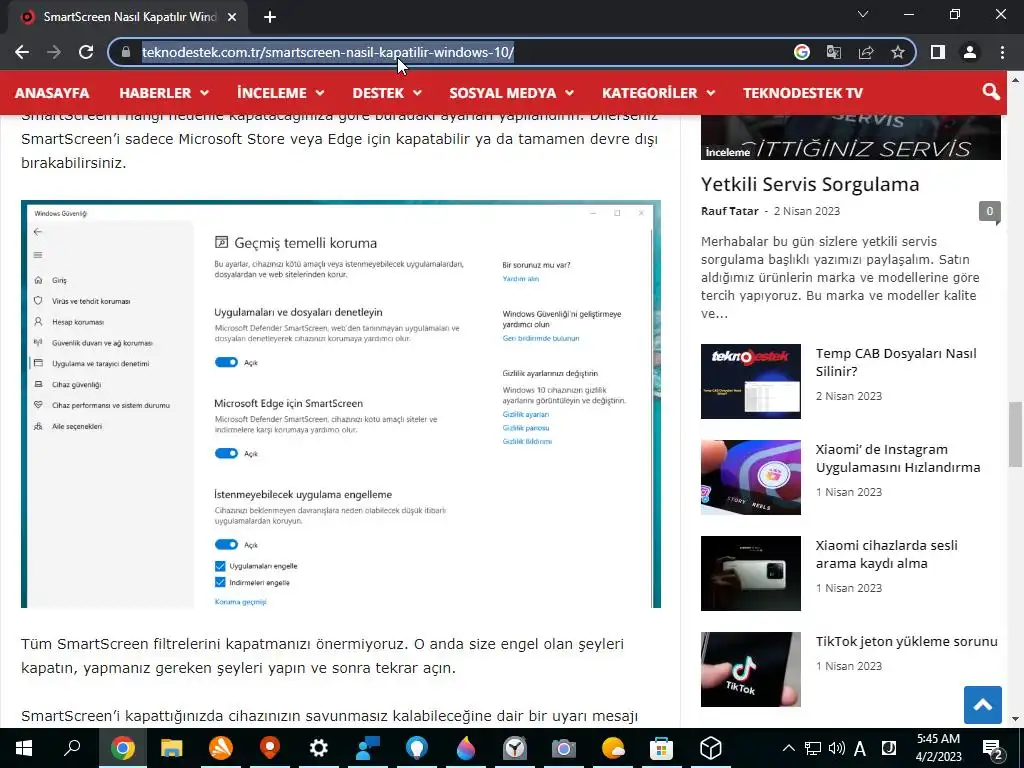Click the date text 2 Nisan 2023 under Temp CAB
Image resolution: width=1024 pixels, height=768 pixels.
click(x=848, y=396)
